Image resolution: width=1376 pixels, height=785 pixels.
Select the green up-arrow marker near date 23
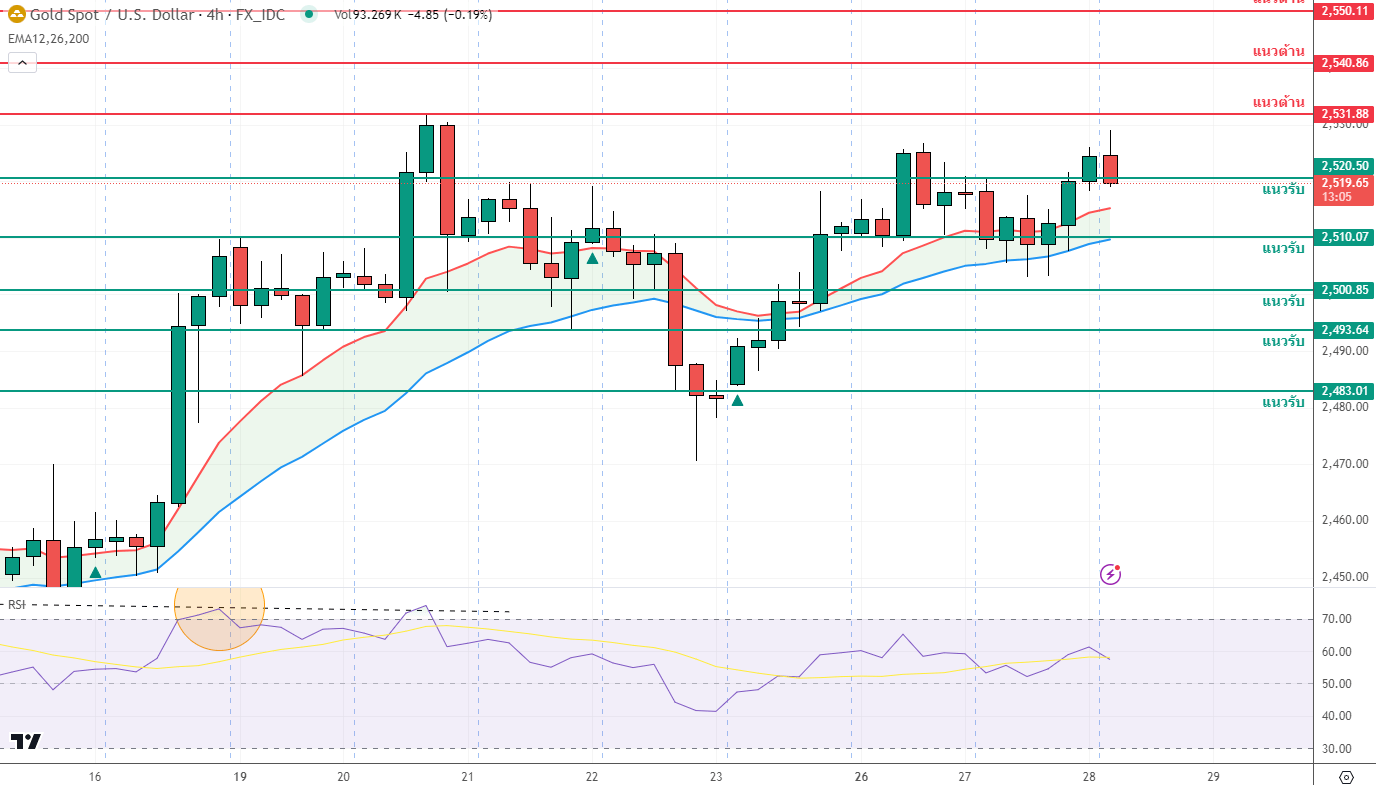pyautogui.click(x=737, y=400)
